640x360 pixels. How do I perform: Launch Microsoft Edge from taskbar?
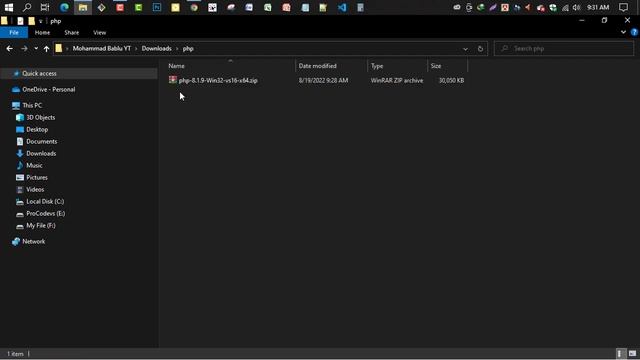[64, 7]
